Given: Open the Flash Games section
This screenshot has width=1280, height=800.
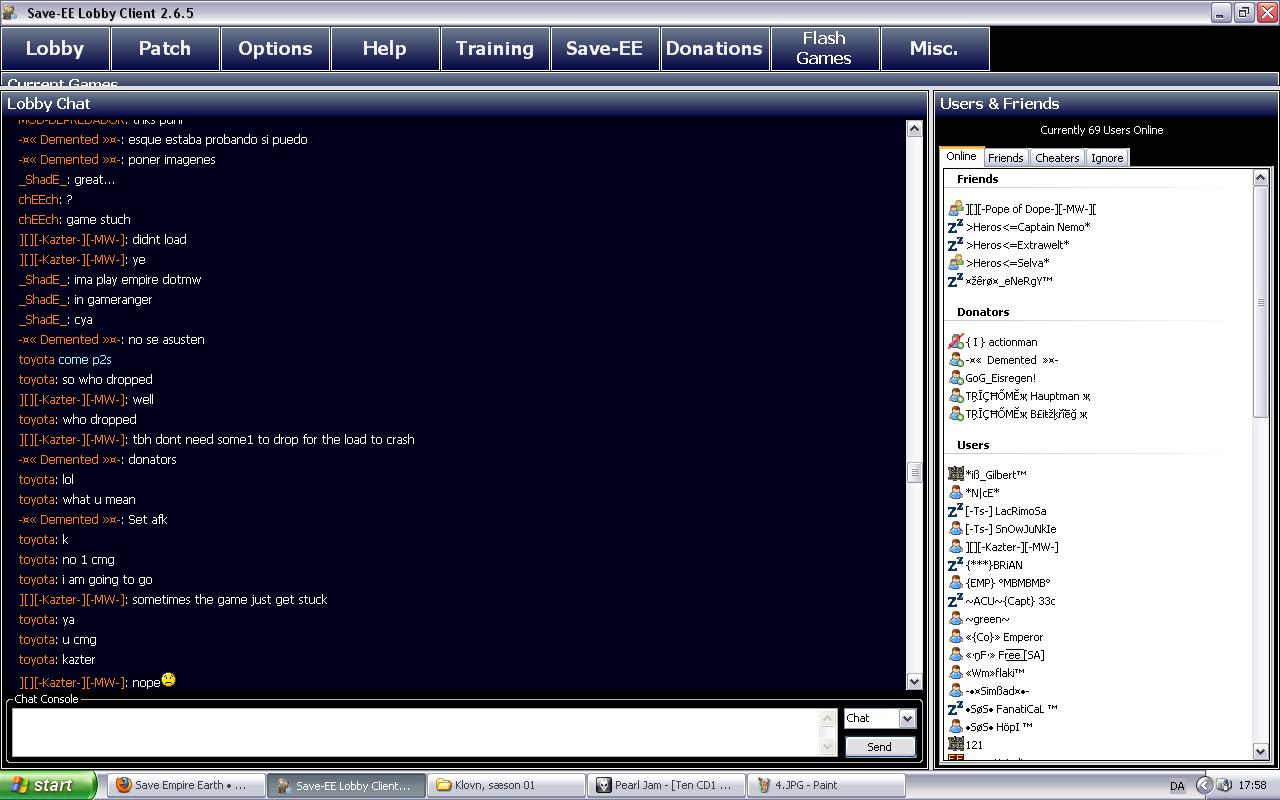Looking at the screenshot, I should point(824,48).
